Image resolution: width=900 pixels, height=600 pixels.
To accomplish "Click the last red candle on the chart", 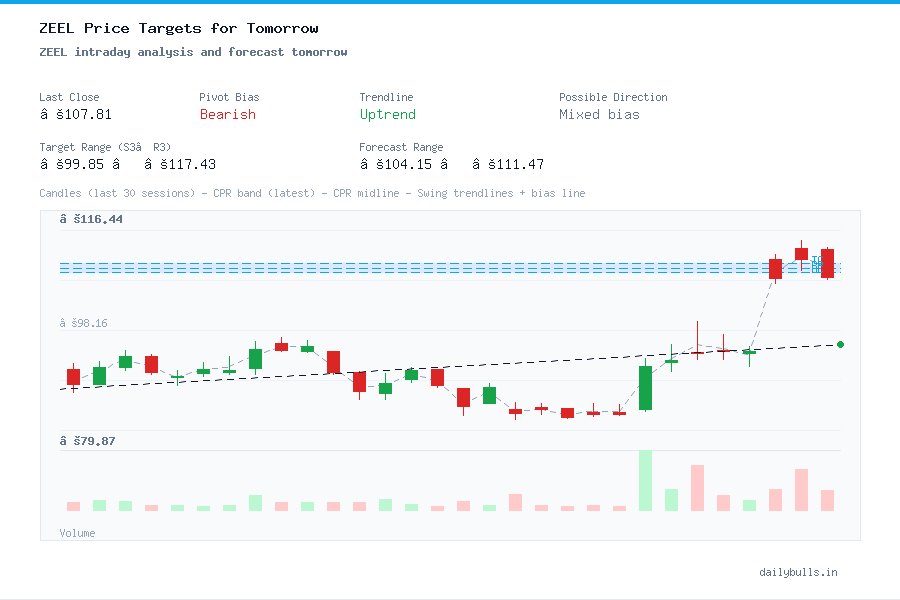I will (827, 264).
